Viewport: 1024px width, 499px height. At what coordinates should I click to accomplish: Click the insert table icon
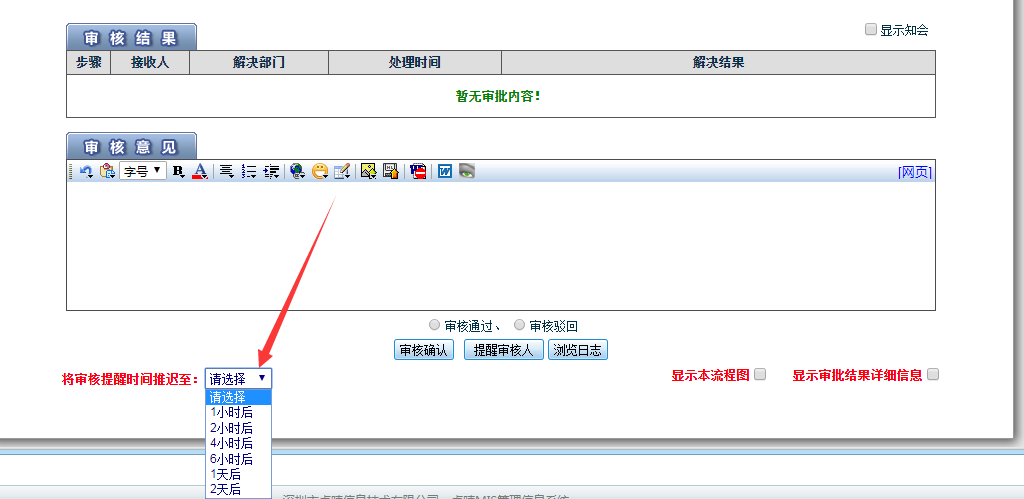342,172
